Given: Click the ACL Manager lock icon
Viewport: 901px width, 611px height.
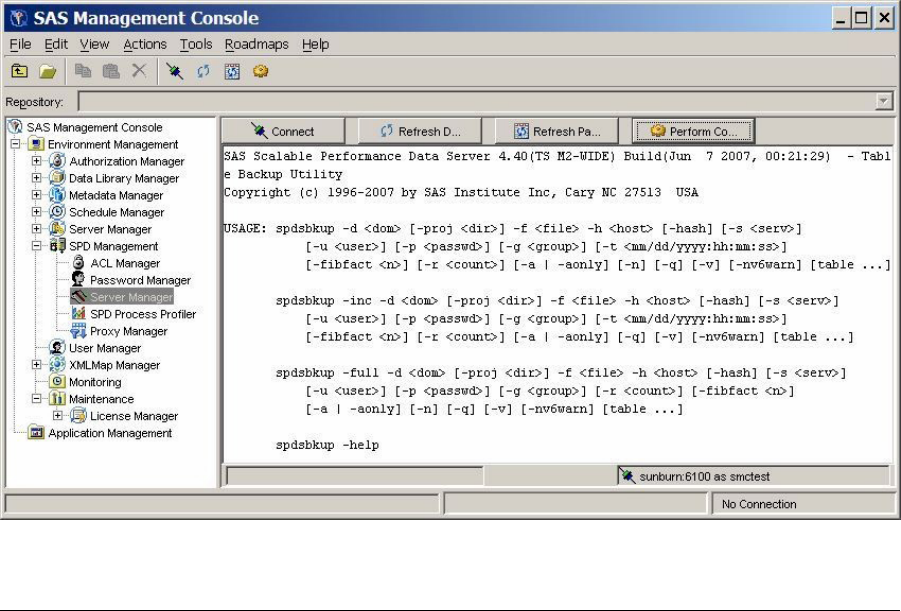Looking at the screenshot, I should click(78, 263).
